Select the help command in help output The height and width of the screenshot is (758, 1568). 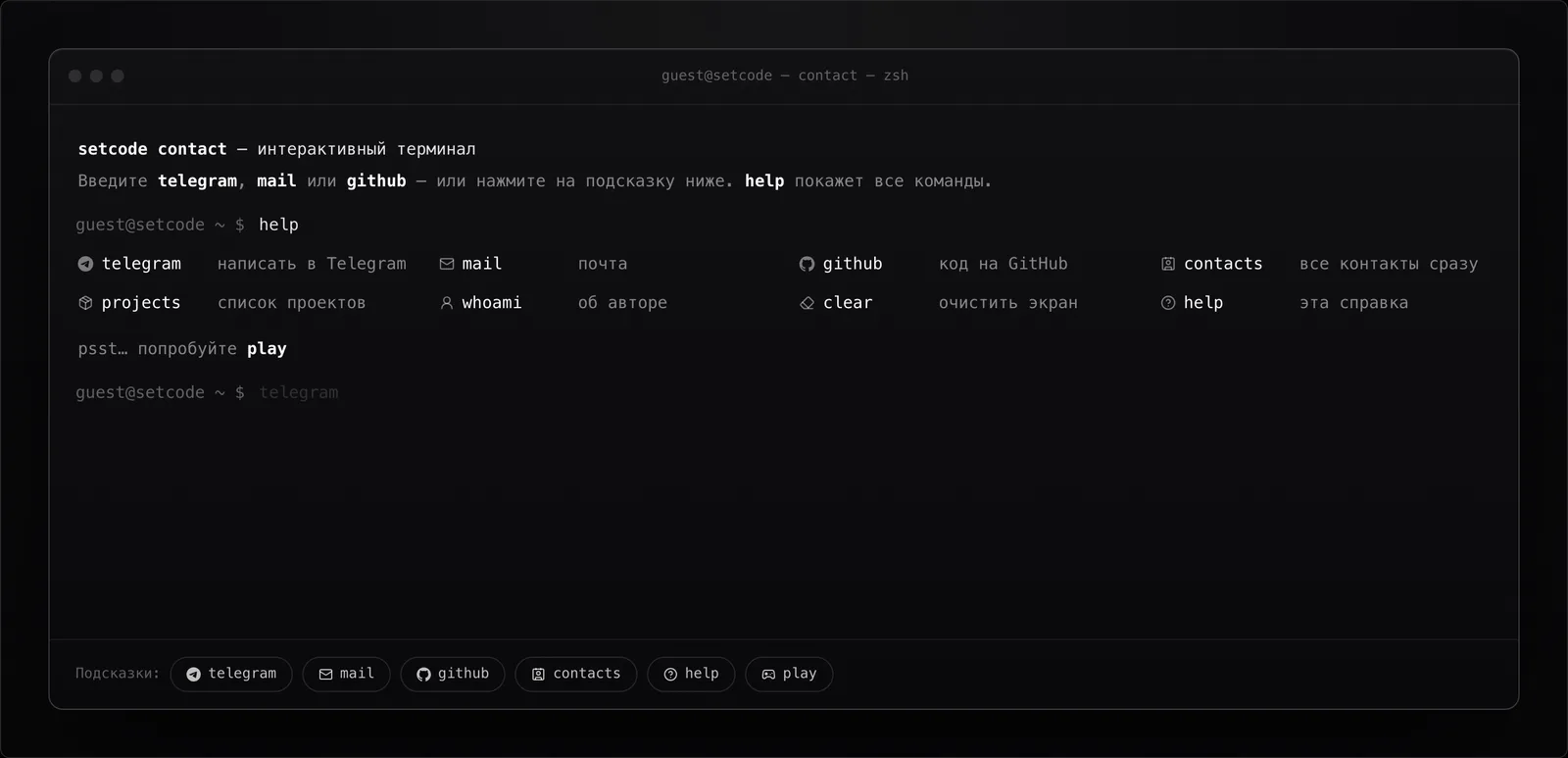click(x=1203, y=303)
